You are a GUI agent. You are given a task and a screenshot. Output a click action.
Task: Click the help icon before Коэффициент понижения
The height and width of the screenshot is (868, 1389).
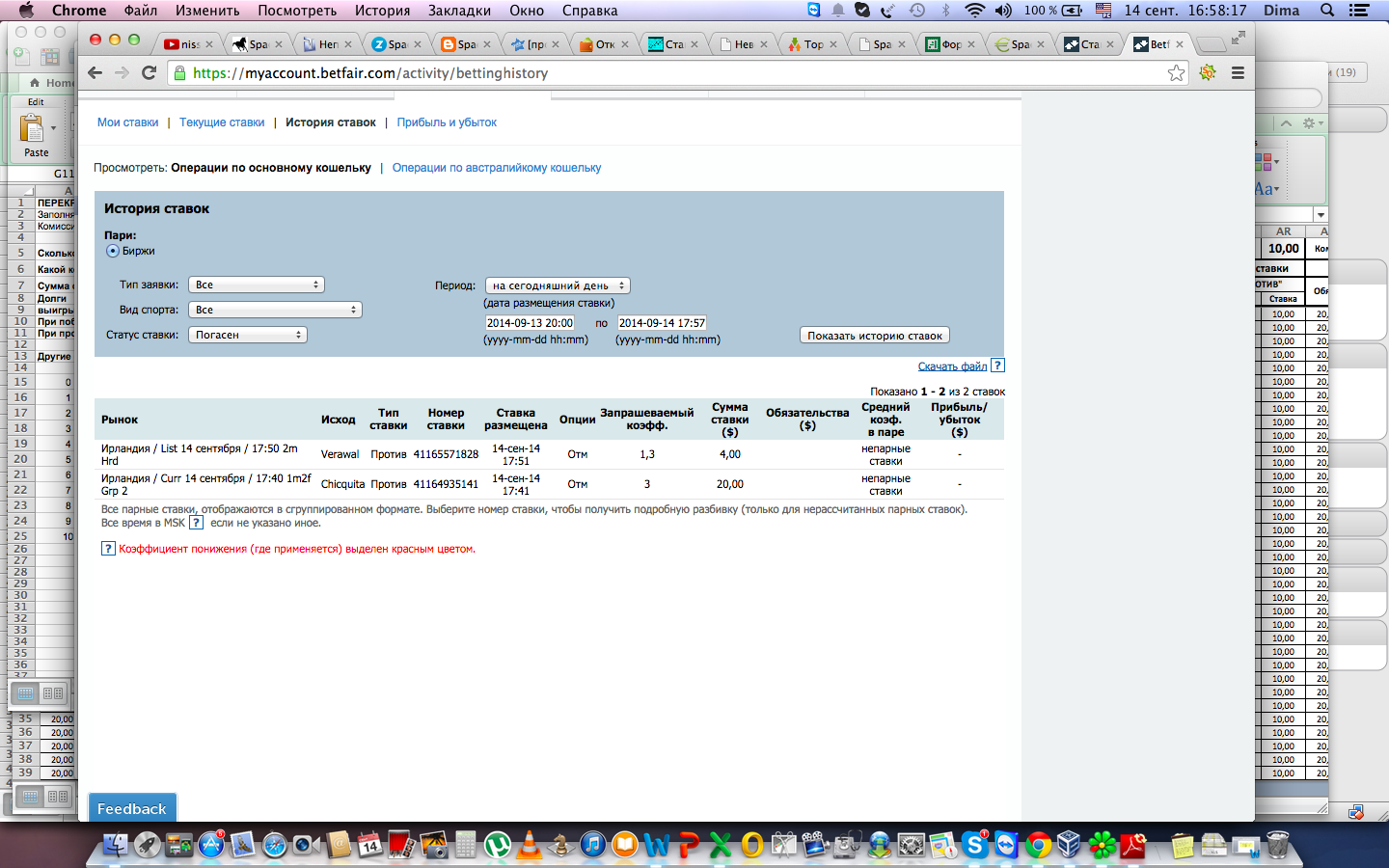[108, 549]
